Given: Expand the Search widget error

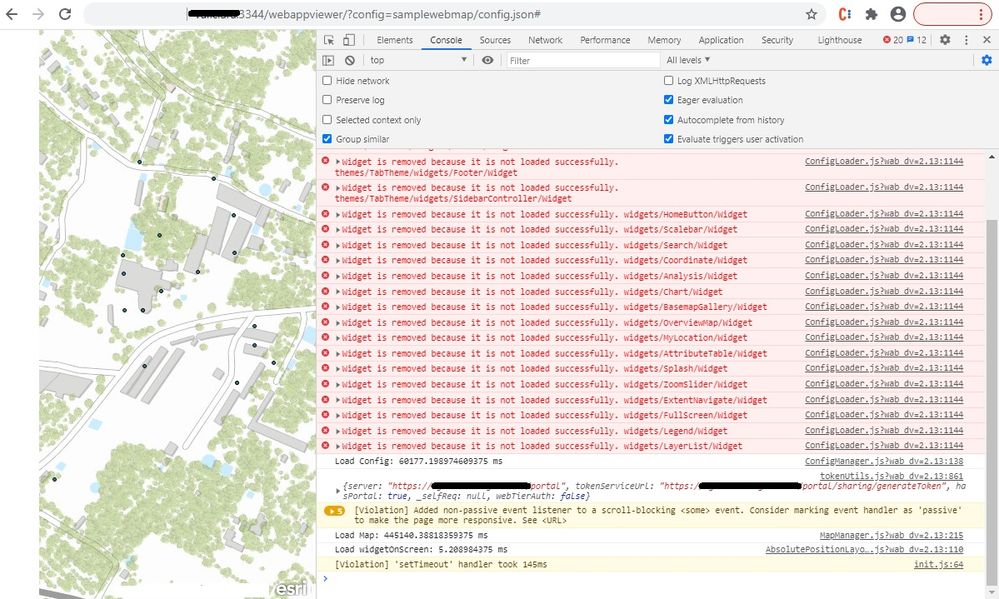Looking at the screenshot, I should point(338,245).
